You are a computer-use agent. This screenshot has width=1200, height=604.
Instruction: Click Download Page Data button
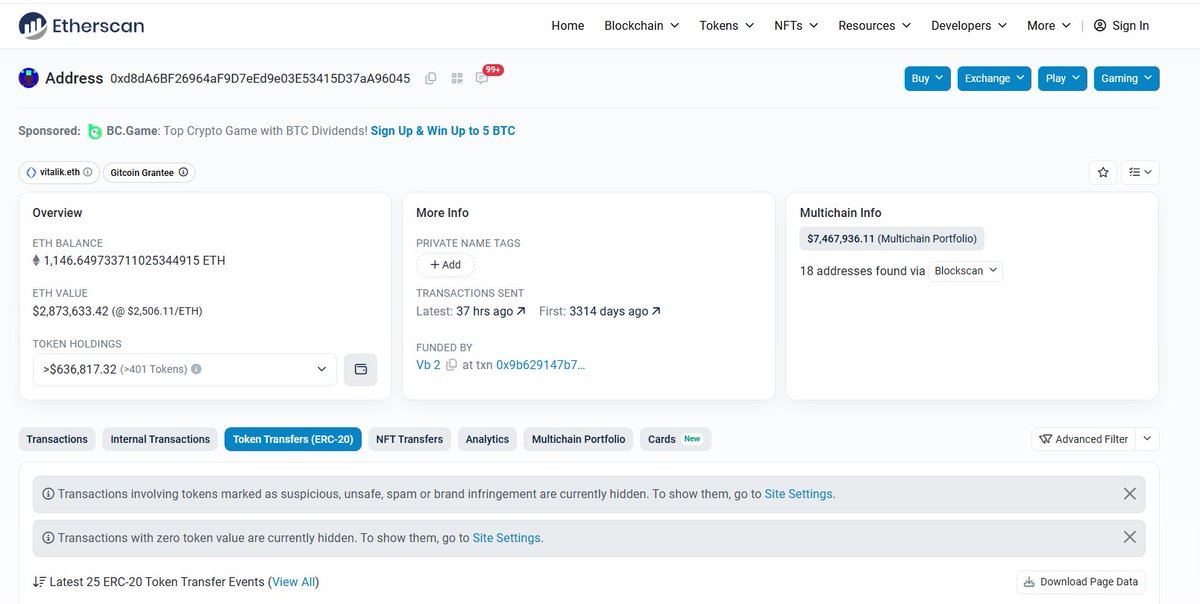point(1081,582)
